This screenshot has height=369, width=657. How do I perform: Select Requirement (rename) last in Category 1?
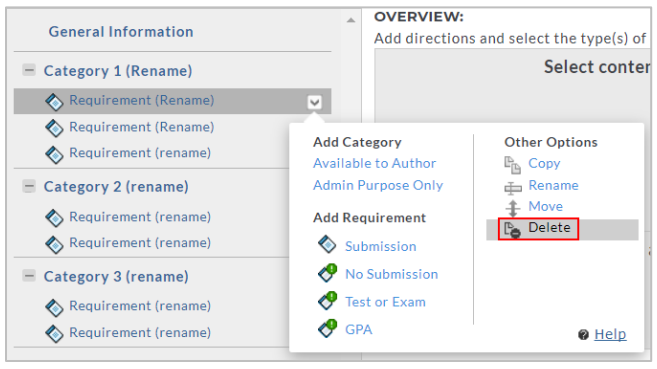click(x=140, y=153)
